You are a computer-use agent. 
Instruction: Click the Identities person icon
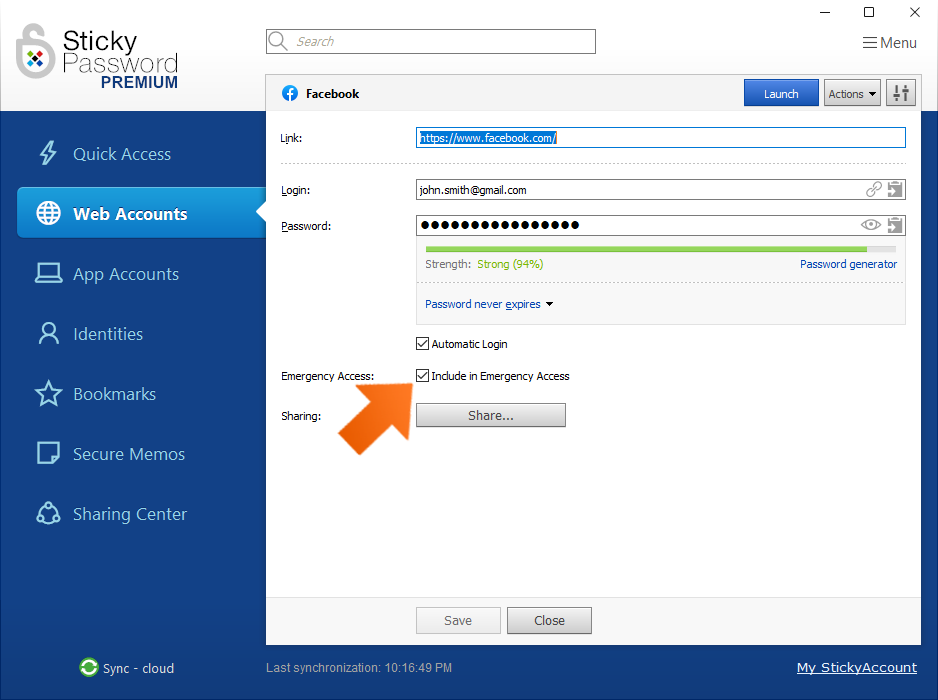point(48,333)
